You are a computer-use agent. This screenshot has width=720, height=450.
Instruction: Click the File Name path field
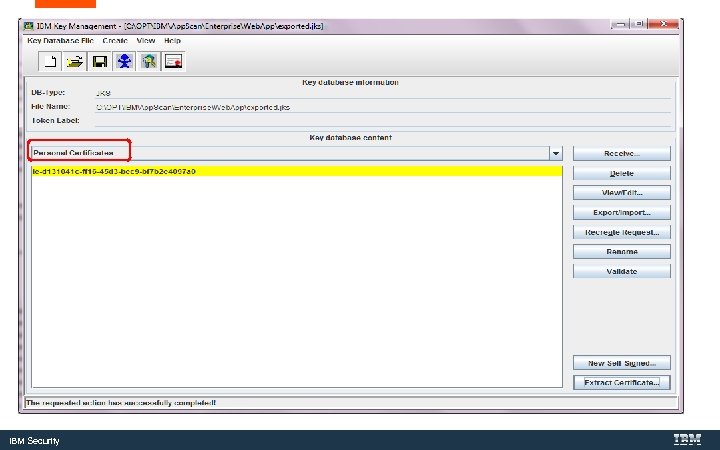click(382, 107)
